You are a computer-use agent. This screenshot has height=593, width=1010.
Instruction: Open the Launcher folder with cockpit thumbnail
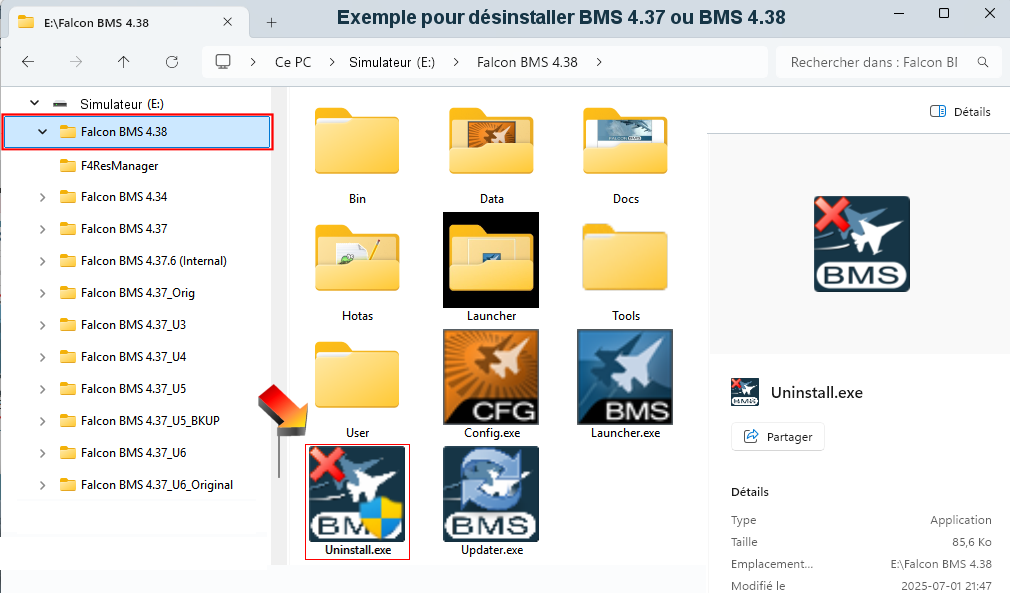[490, 260]
